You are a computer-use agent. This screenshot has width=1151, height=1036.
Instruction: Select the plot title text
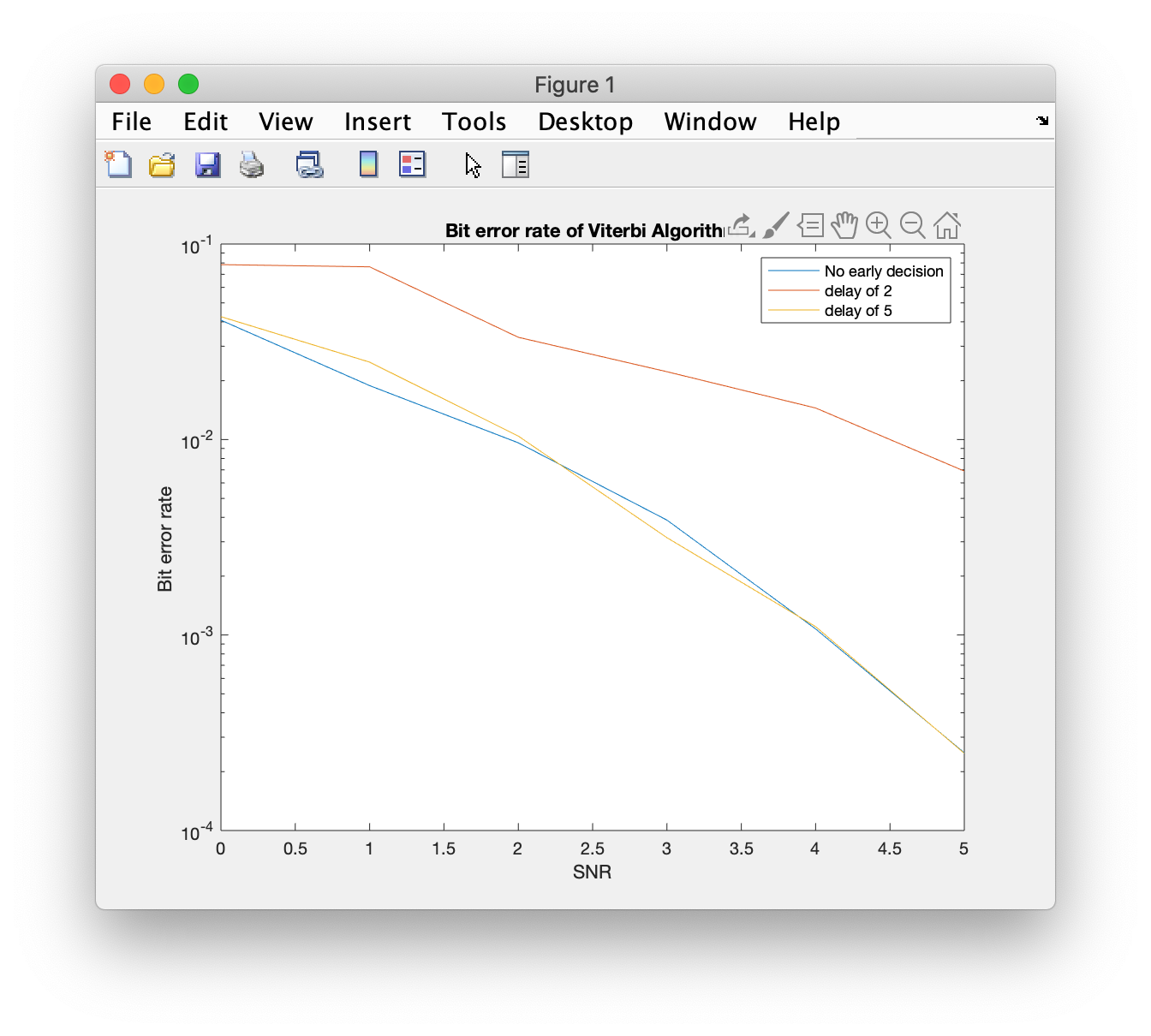(x=584, y=230)
